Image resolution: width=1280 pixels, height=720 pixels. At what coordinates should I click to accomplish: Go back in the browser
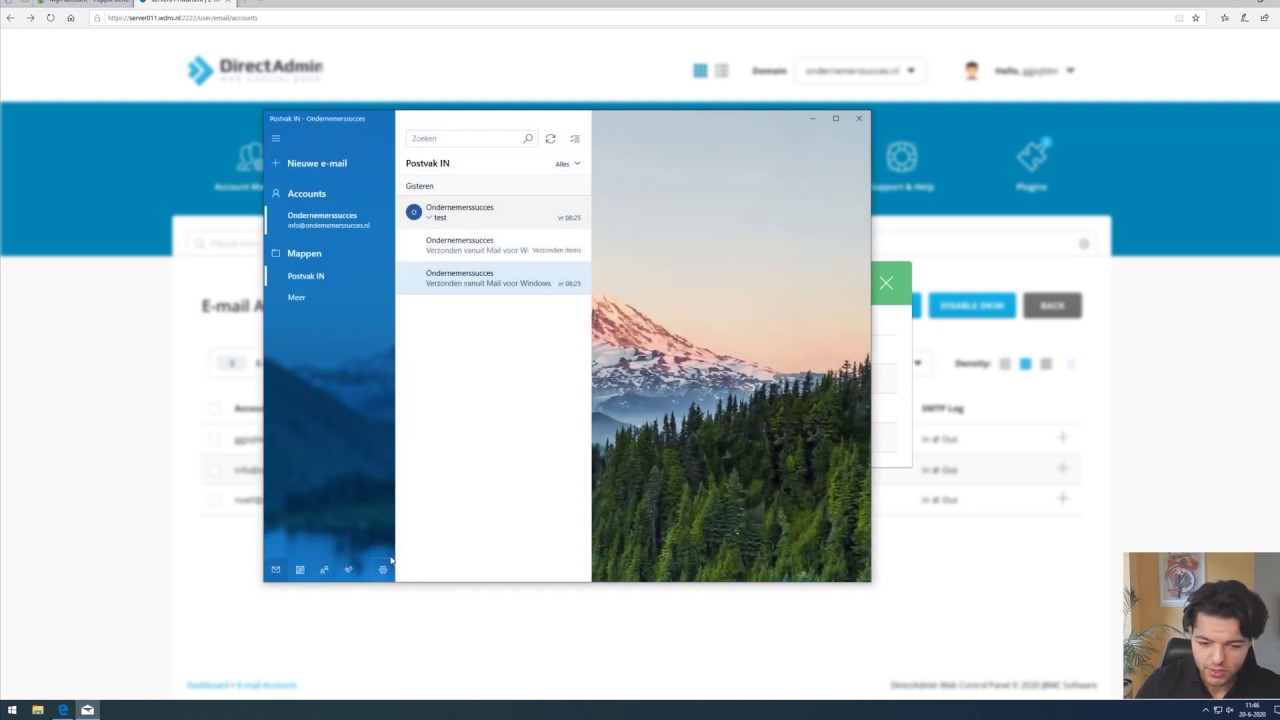tap(10, 18)
